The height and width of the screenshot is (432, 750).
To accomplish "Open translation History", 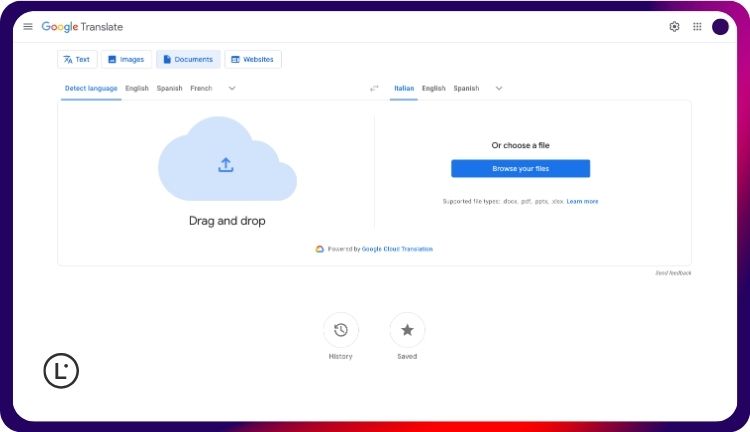I will point(341,330).
